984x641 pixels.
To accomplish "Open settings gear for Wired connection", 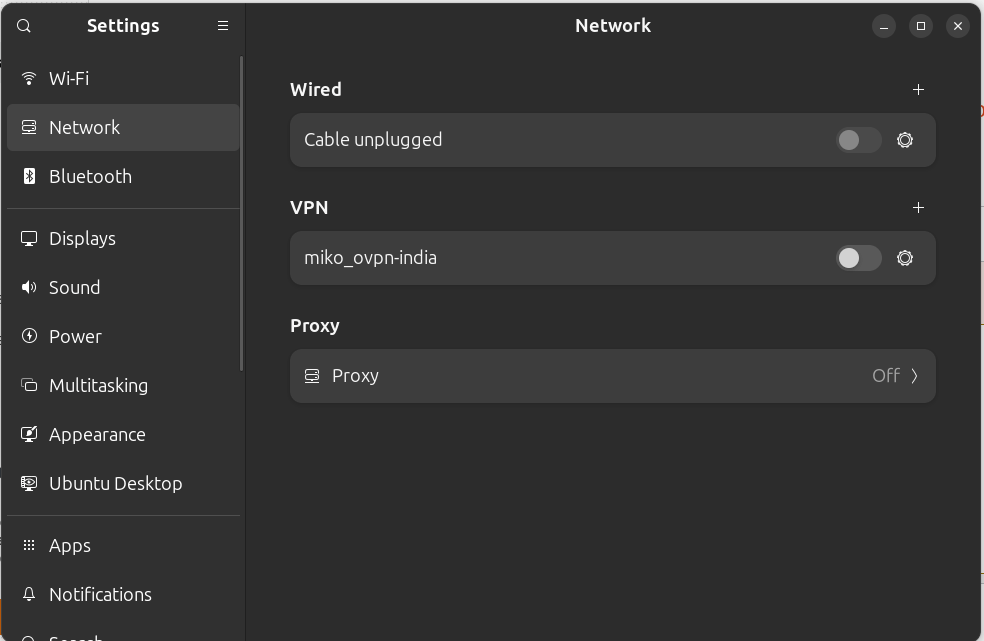I will point(905,140).
